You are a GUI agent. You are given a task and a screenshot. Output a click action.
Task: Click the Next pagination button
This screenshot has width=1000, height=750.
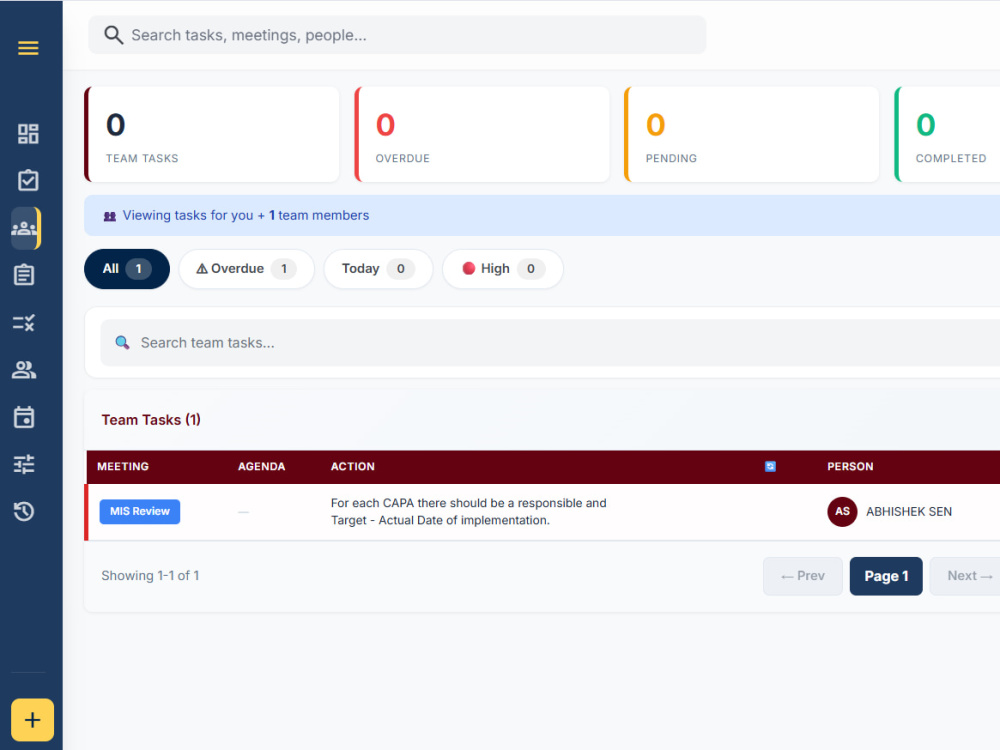tap(966, 576)
